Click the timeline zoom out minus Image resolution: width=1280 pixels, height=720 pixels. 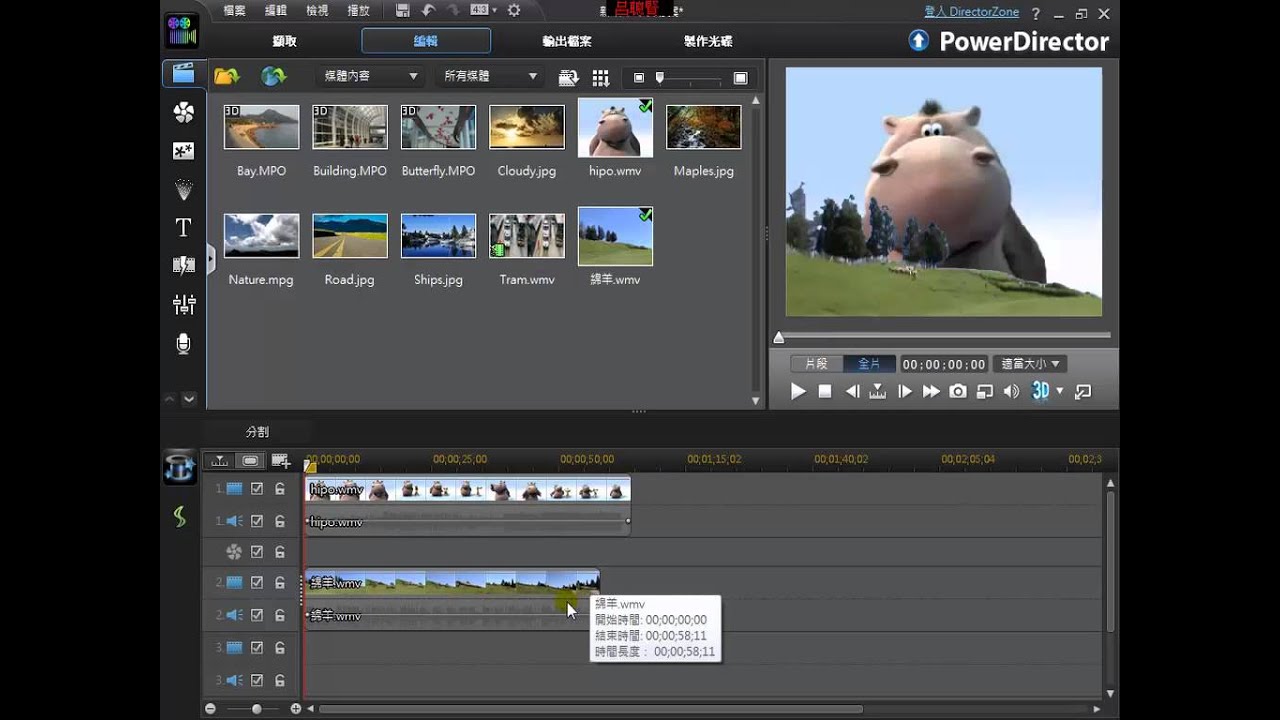click(x=210, y=708)
